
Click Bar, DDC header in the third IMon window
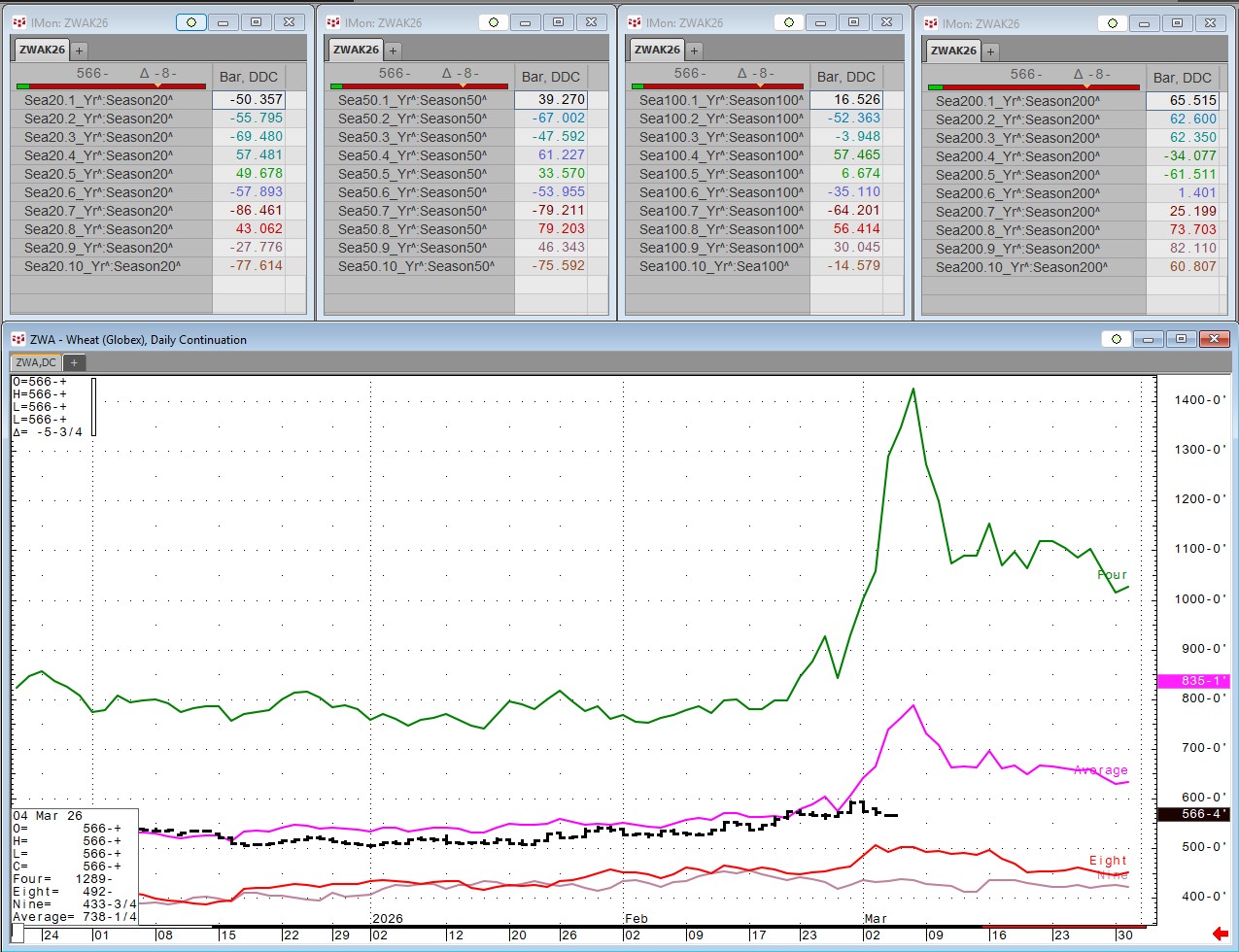(845, 77)
